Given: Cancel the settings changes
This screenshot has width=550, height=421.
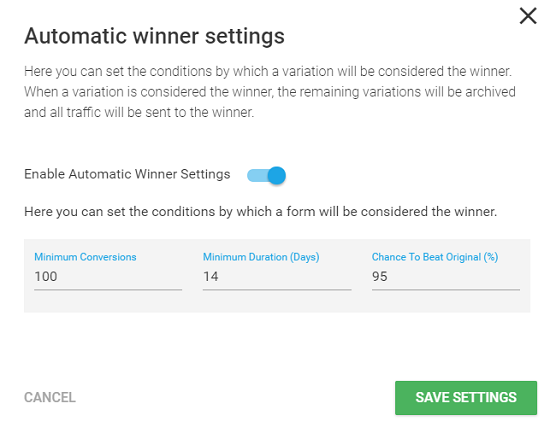Looking at the screenshot, I should [50, 397].
